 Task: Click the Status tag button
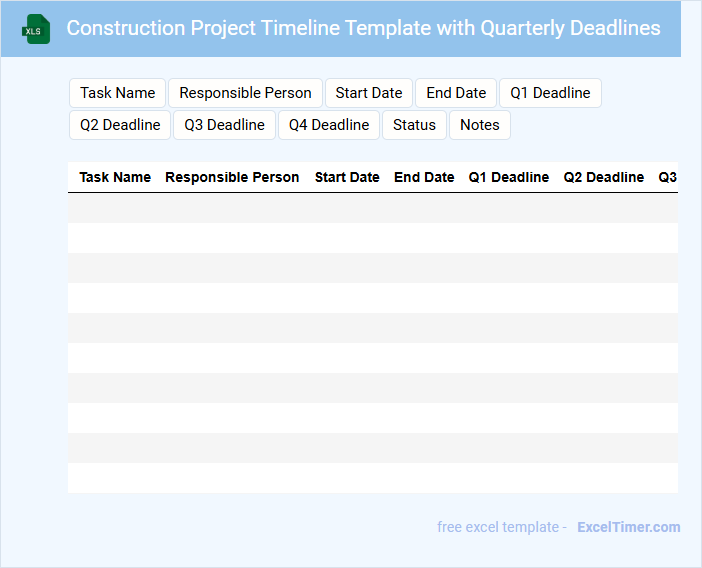[414, 125]
